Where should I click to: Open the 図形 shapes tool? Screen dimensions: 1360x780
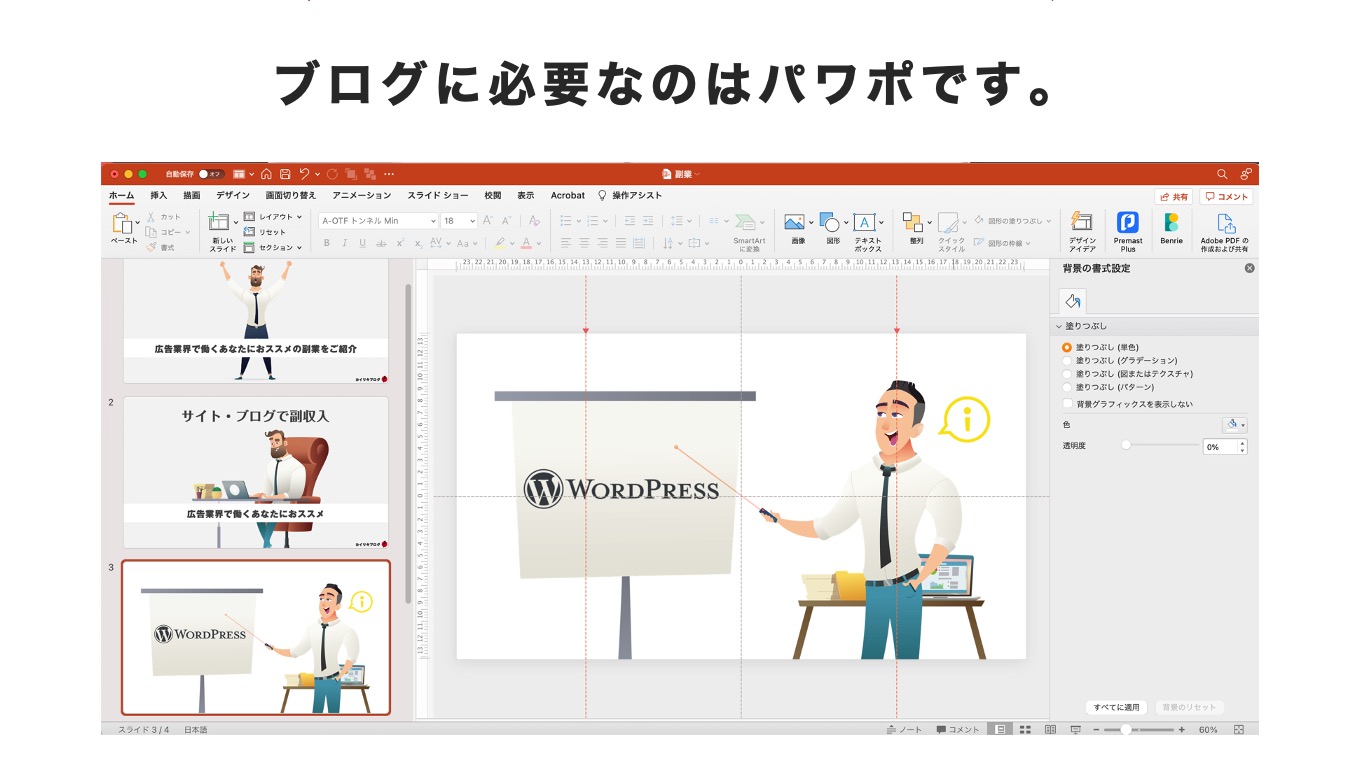[x=828, y=222]
